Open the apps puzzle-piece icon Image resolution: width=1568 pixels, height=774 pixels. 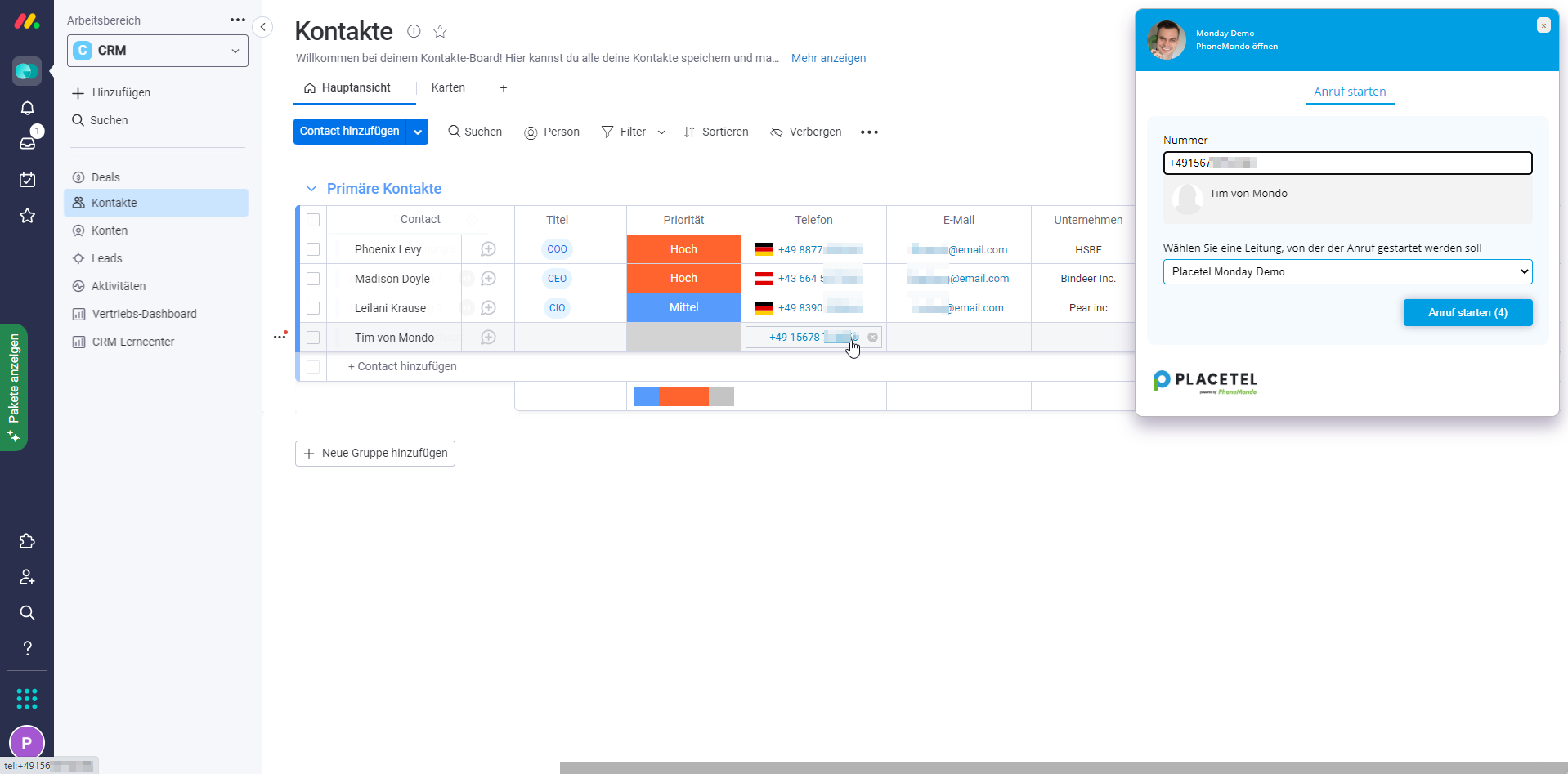(27, 541)
